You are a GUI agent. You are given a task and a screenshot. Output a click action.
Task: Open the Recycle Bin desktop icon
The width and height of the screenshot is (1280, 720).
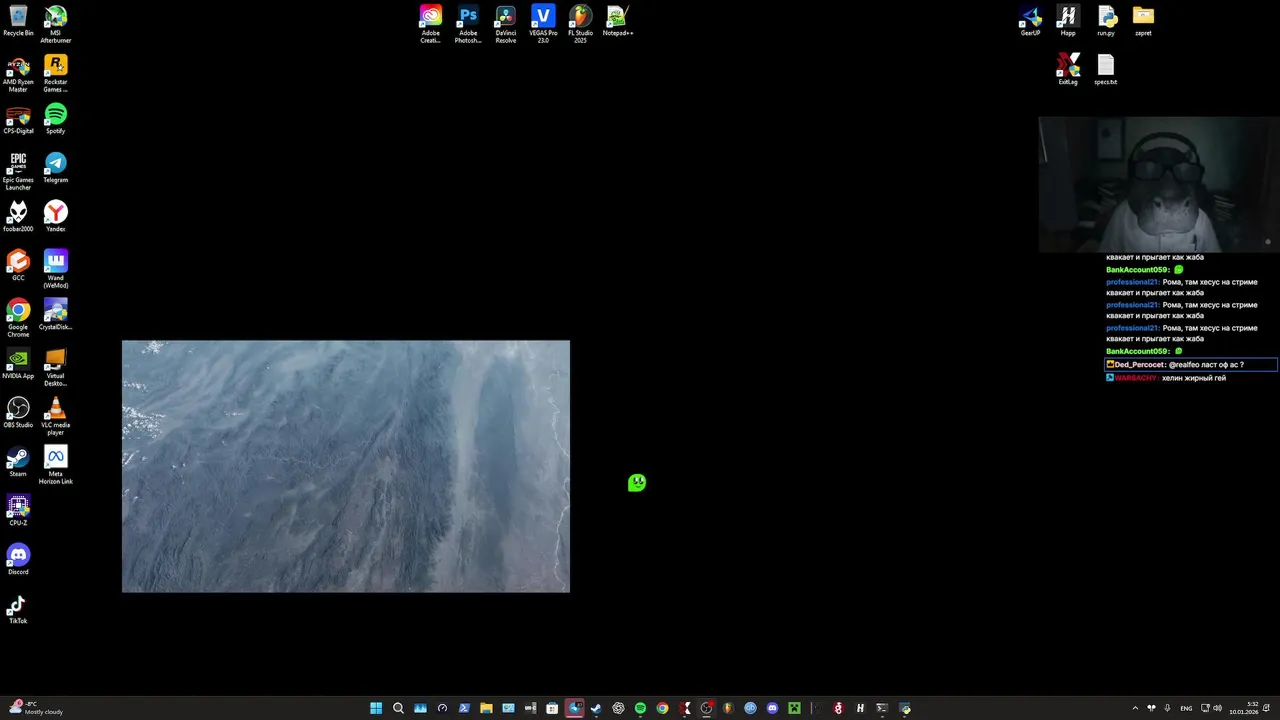pyautogui.click(x=18, y=21)
